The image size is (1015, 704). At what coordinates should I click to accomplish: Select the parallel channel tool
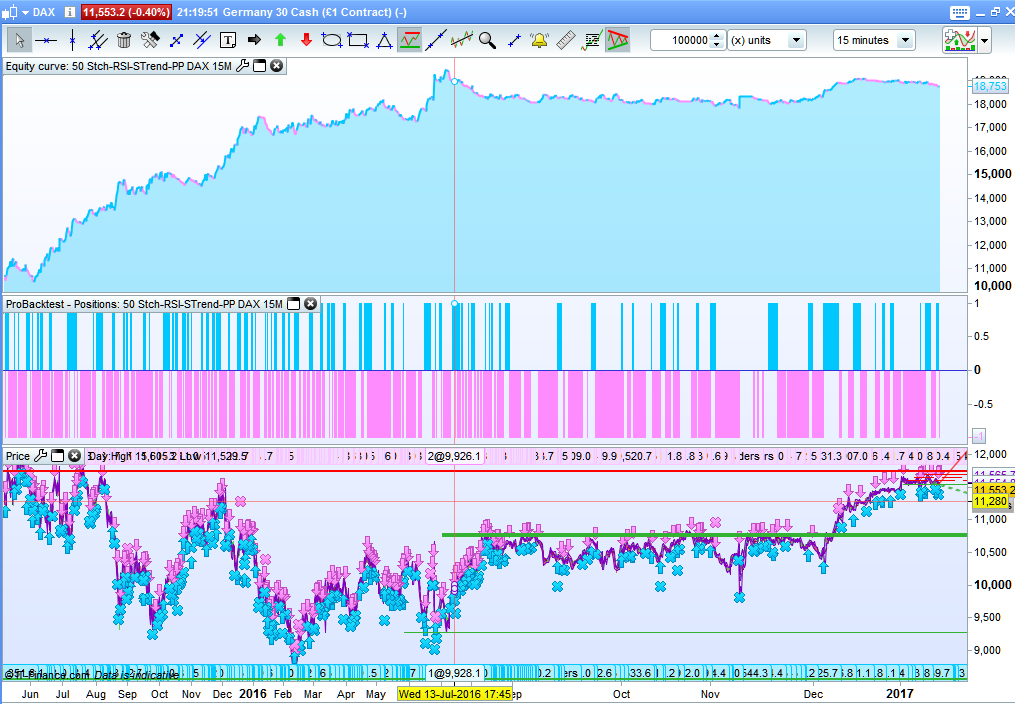tap(202, 40)
